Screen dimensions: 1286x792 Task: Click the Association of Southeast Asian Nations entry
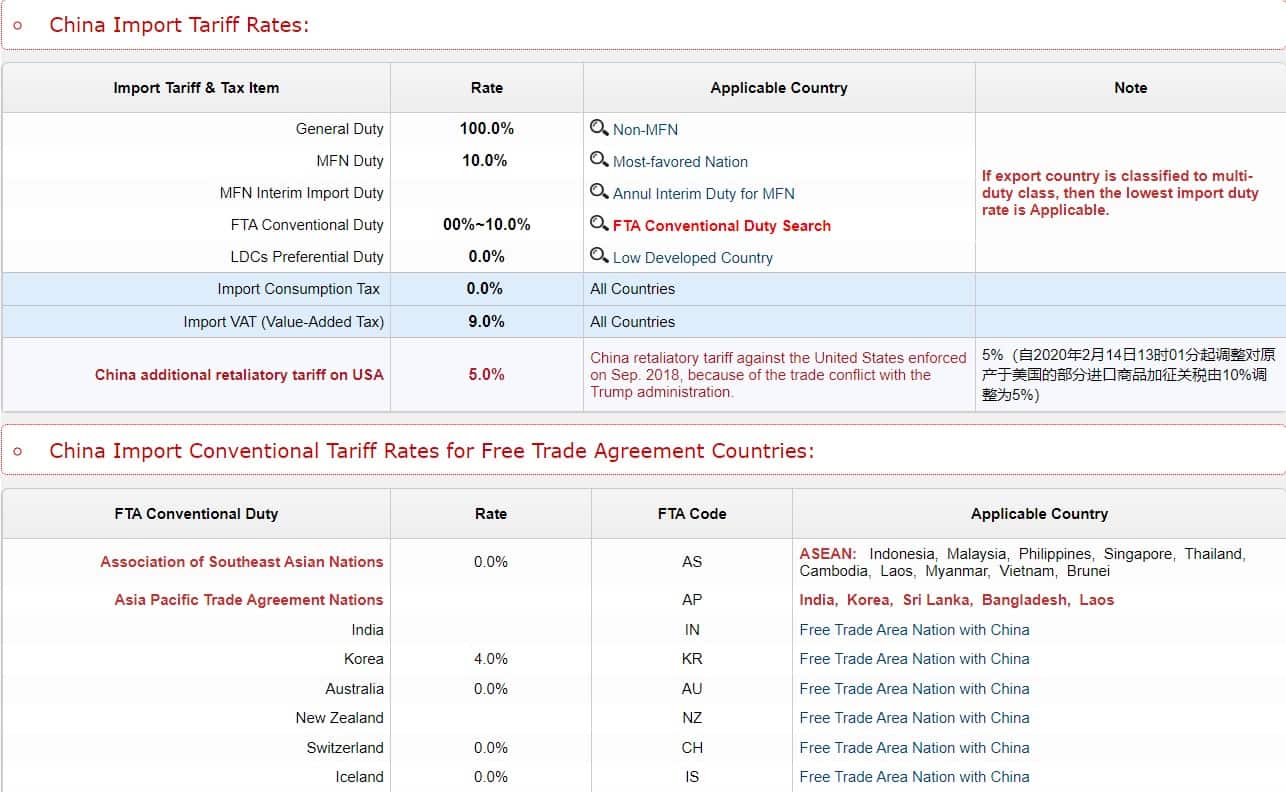(x=240, y=562)
